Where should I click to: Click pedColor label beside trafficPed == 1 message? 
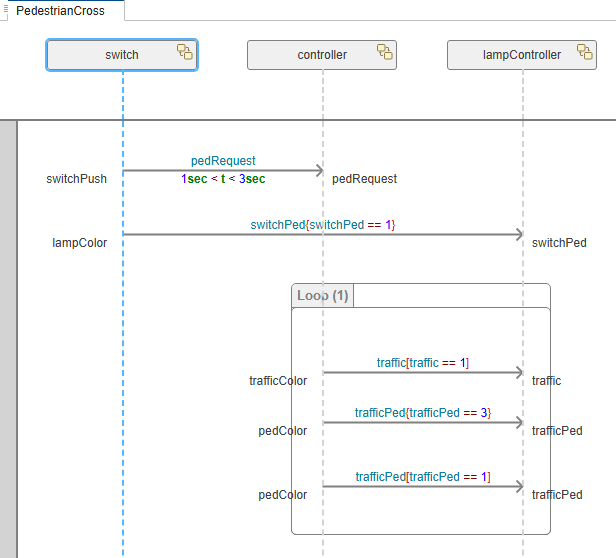(x=283, y=495)
